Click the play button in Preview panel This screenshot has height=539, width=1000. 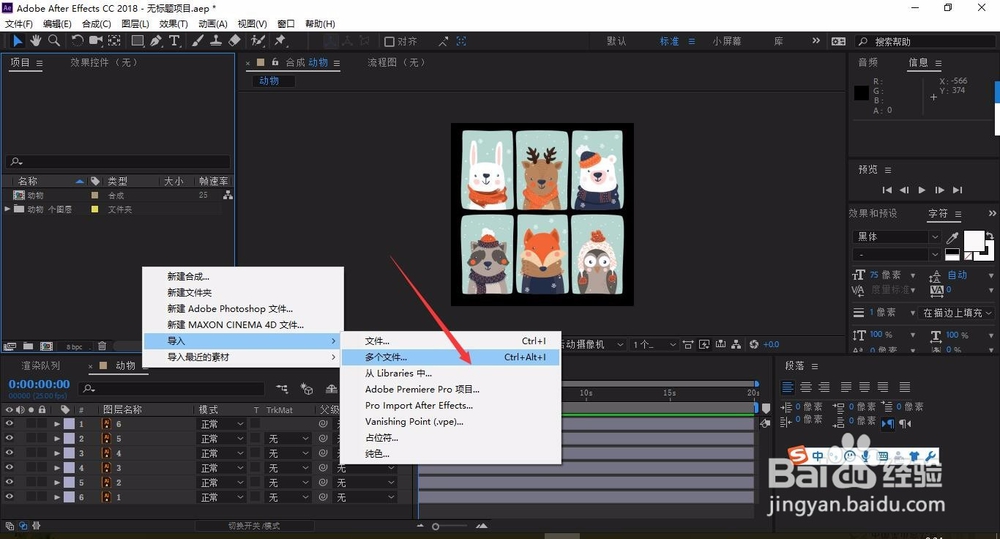coord(922,190)
